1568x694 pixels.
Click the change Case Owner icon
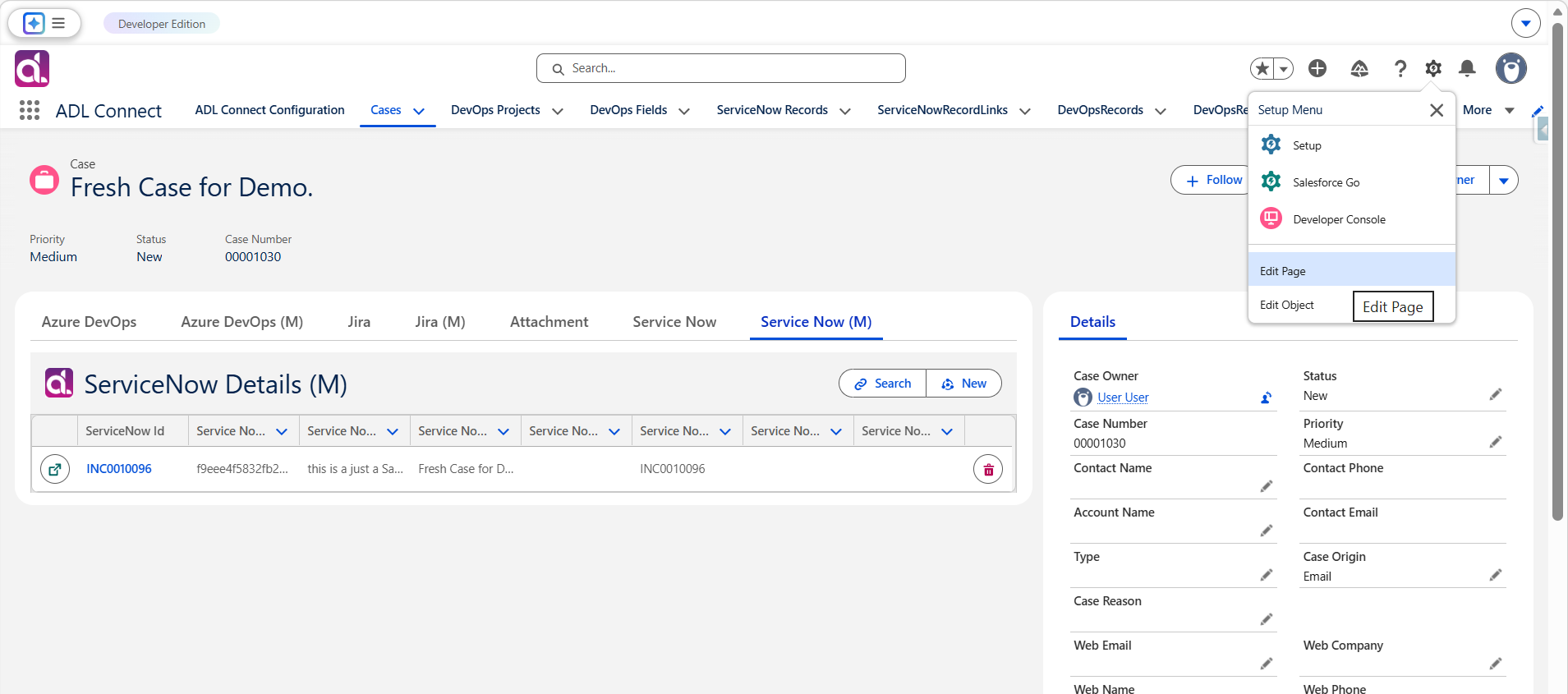pos(1266,398)
